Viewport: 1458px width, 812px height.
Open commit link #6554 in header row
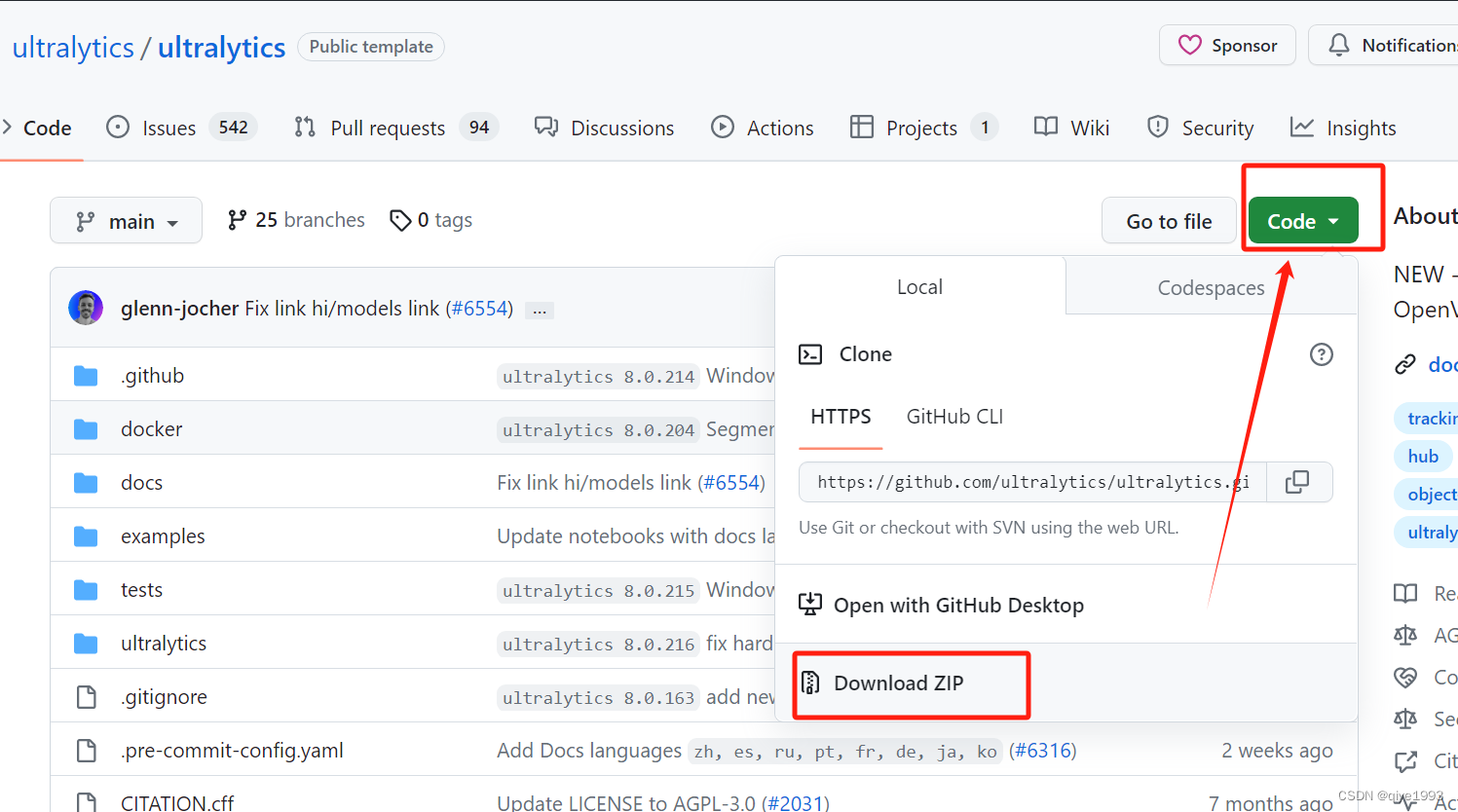pyautogui.click(x=479, y=308)
